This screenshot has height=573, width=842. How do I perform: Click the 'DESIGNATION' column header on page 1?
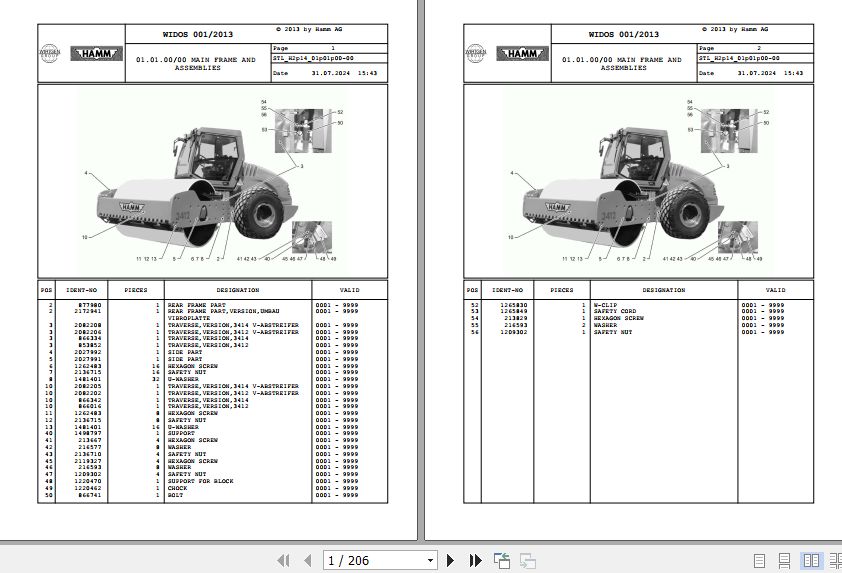(x=238, y=290)
